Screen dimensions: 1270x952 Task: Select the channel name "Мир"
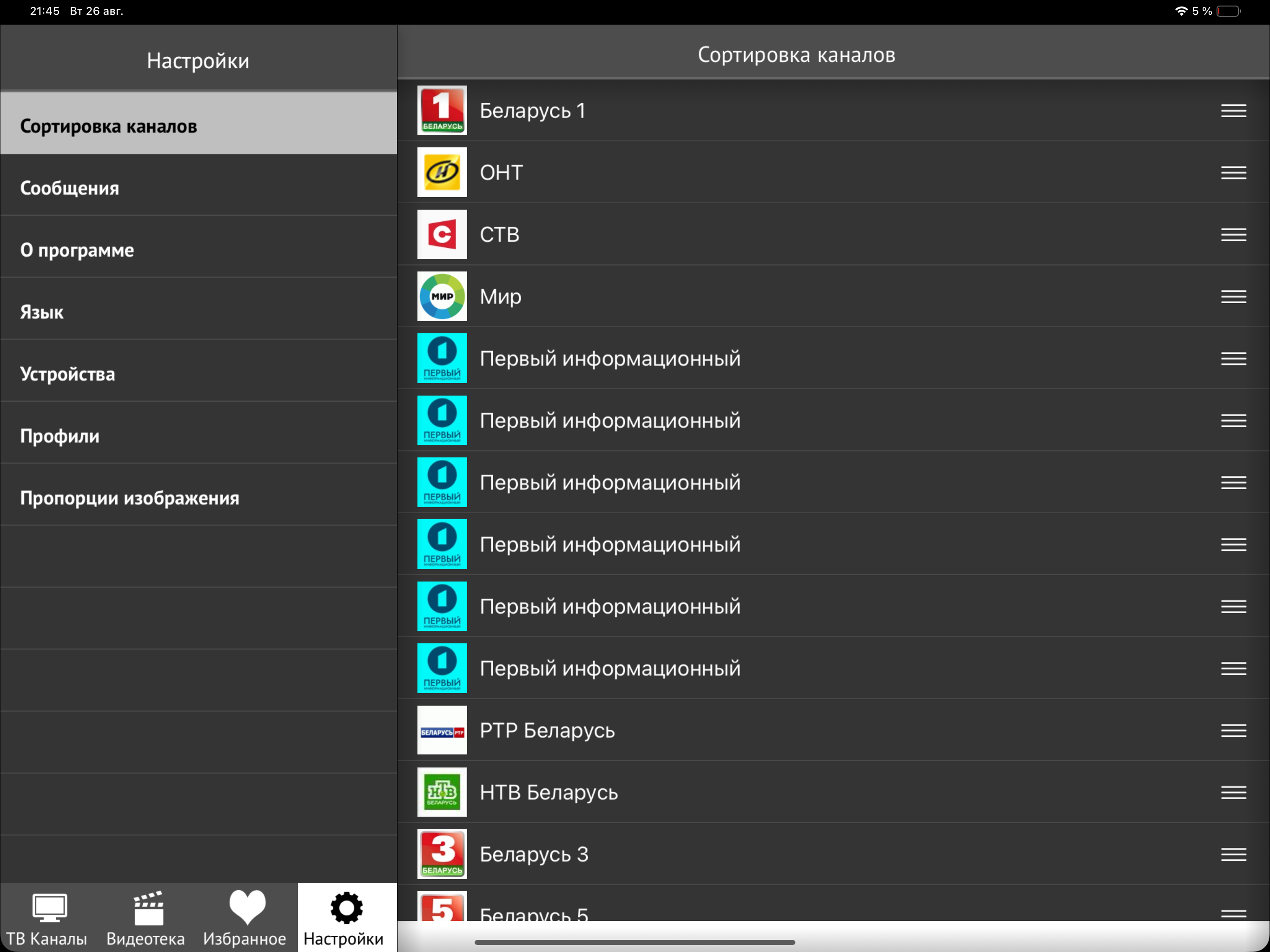[x=501, y=297]
